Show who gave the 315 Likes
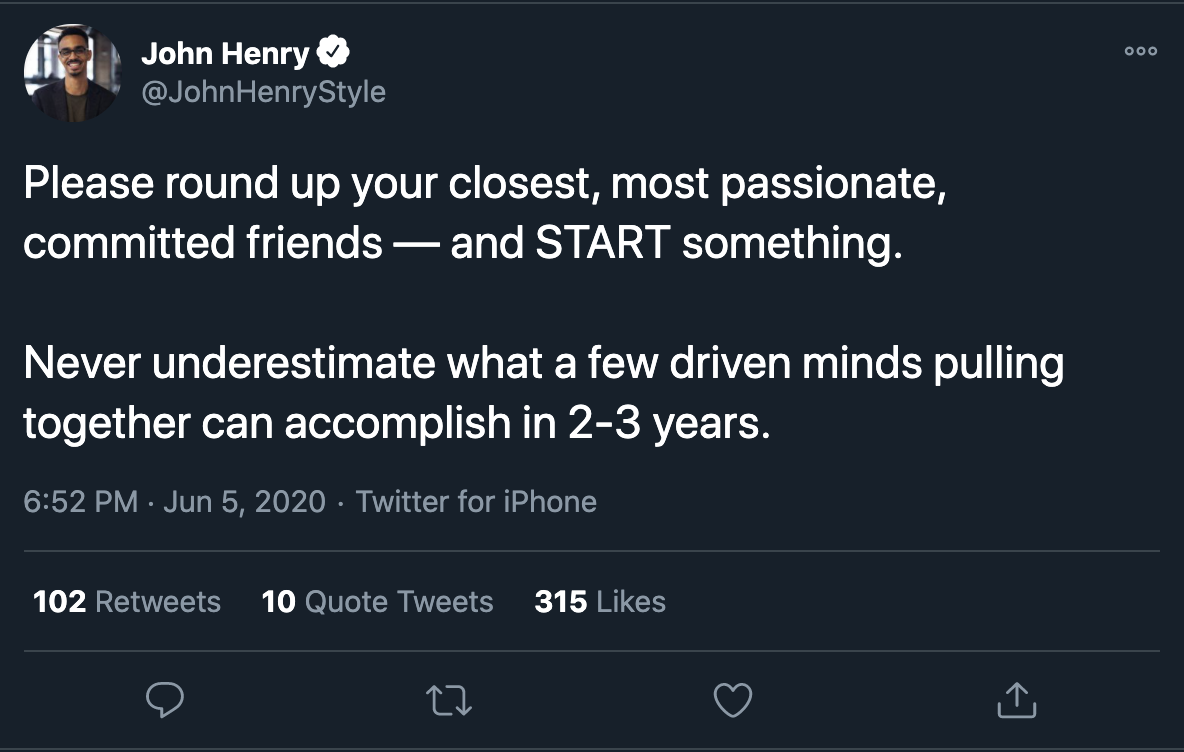Viewport: 1184px width, 752px height. click(x=600, y=601)
